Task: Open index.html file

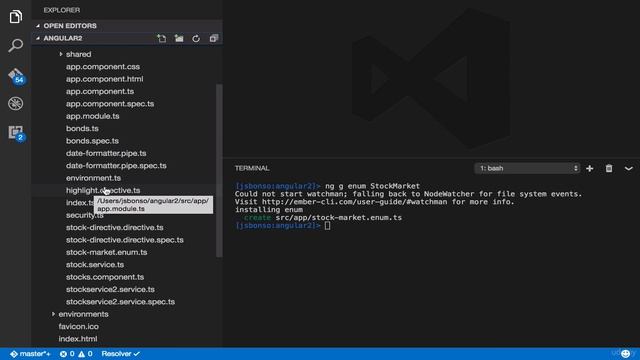Action: click(x=78, y=339)
